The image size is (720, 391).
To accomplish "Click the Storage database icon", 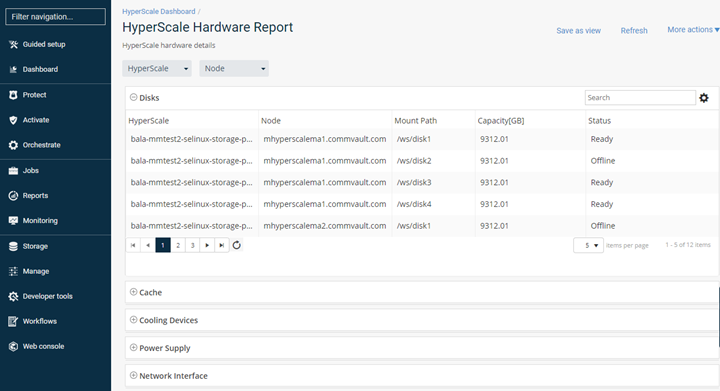I will click(x=13, y=246).
